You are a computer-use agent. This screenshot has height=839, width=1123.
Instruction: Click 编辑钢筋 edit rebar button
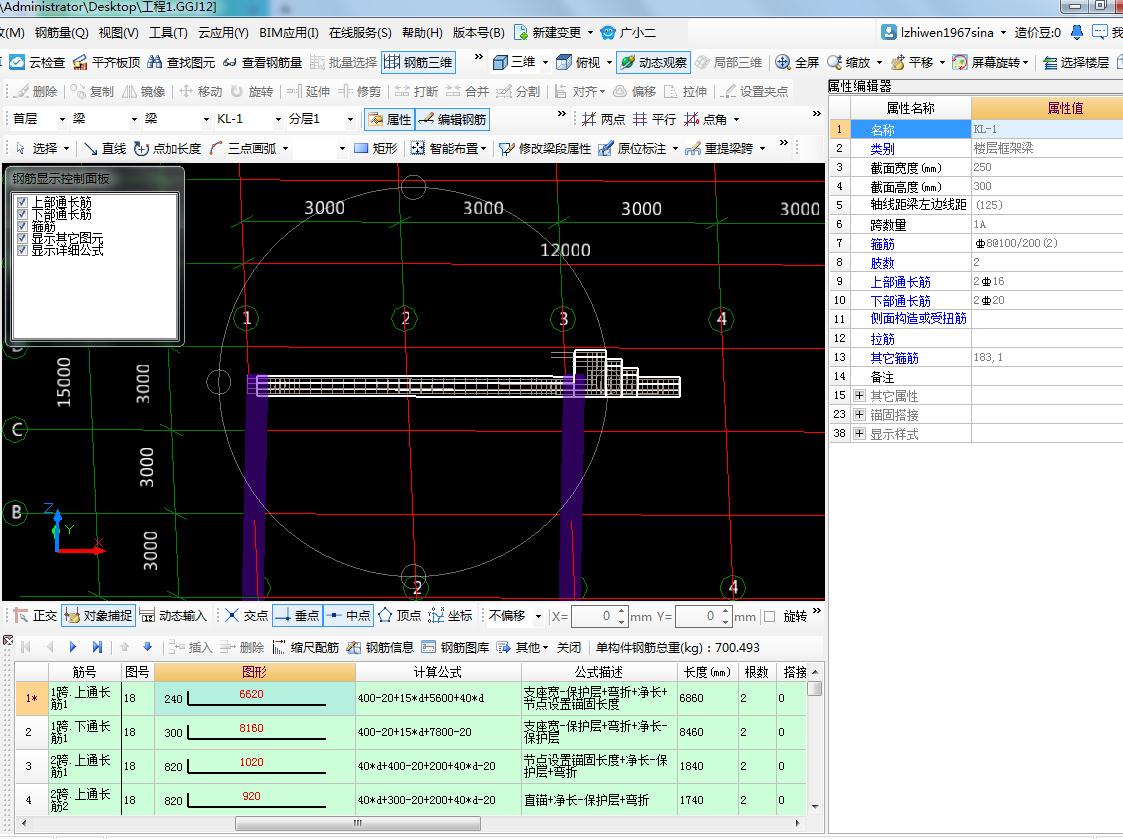click(x=453, y=119)
